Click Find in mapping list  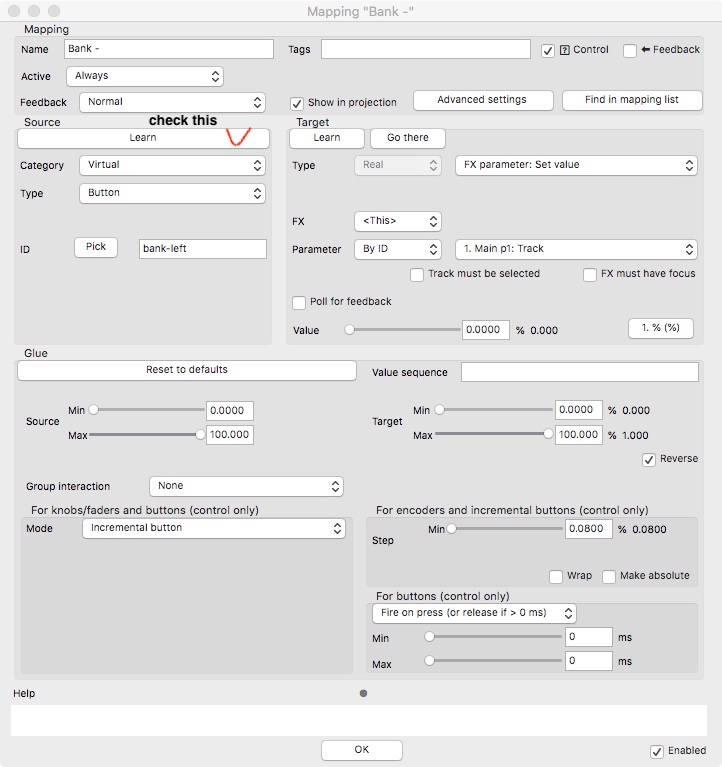632,100
